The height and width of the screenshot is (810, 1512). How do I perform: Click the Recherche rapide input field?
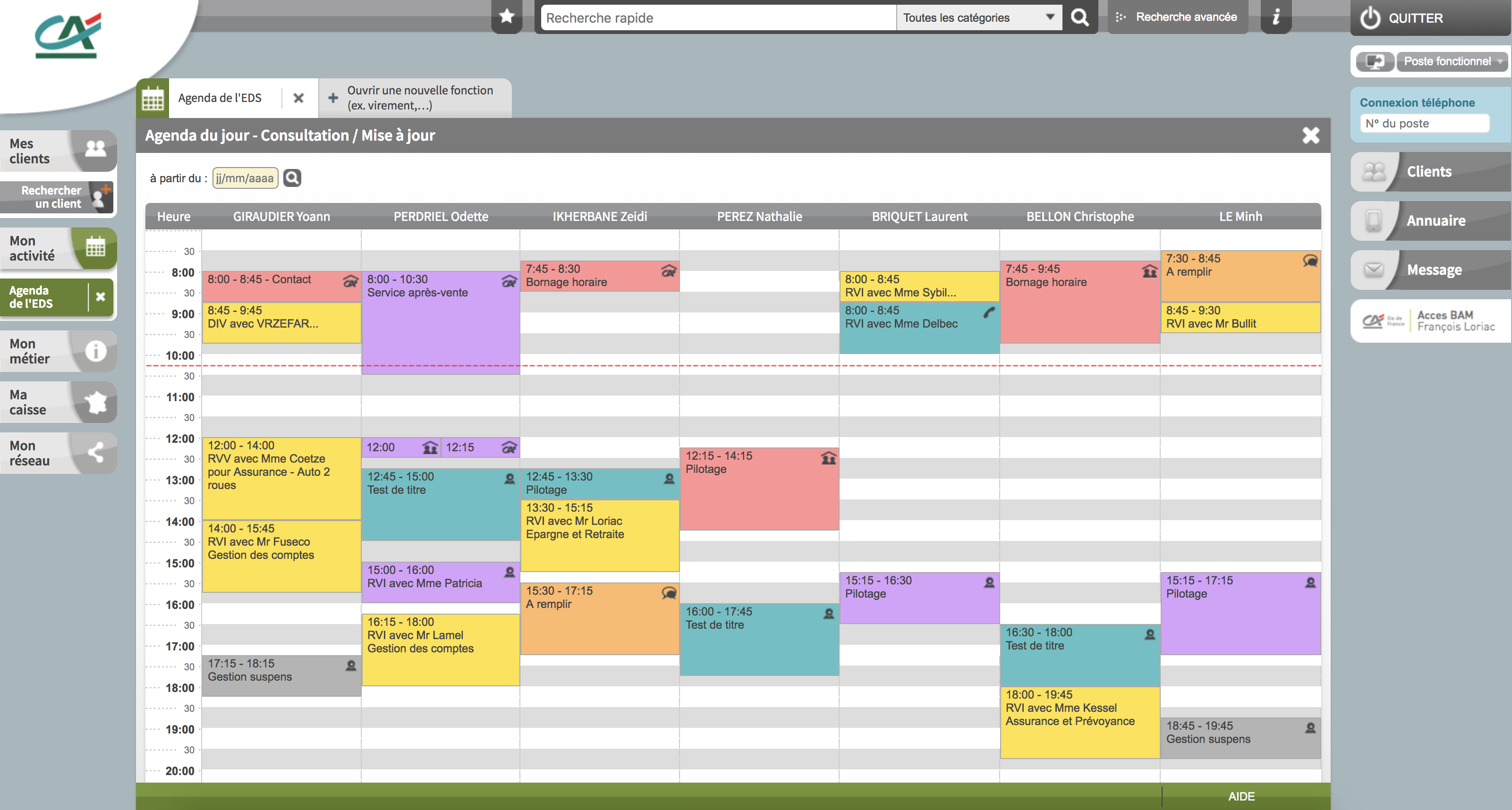(717, 17)
